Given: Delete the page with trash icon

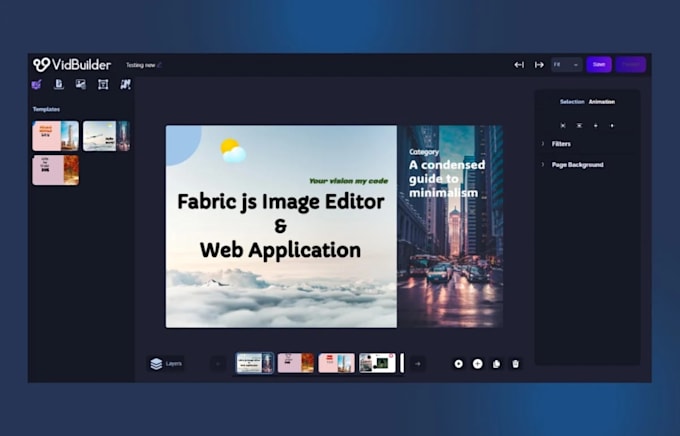Looking at the screenshot, I should (515, 364).
